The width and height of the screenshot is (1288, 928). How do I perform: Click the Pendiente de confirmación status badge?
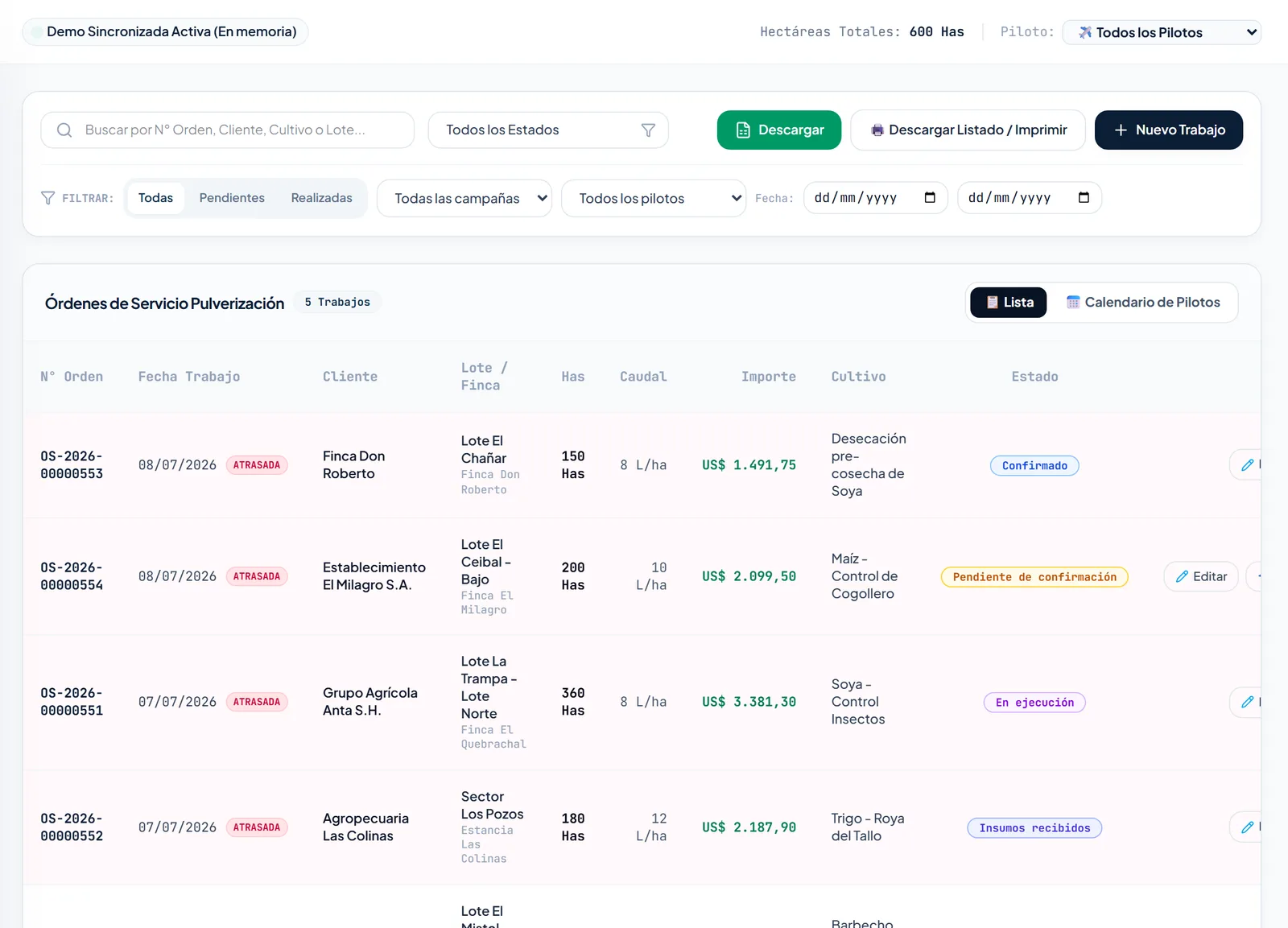tap(1034, 577)
